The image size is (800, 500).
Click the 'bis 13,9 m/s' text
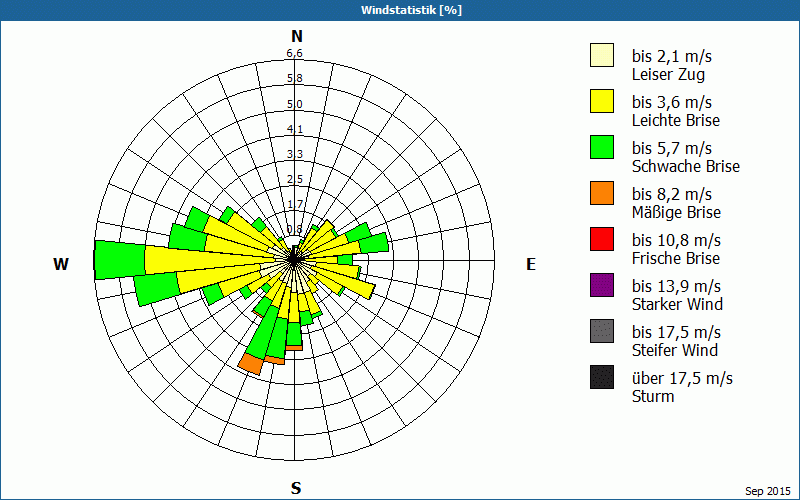pyautogui.click(x=676, y=286)
